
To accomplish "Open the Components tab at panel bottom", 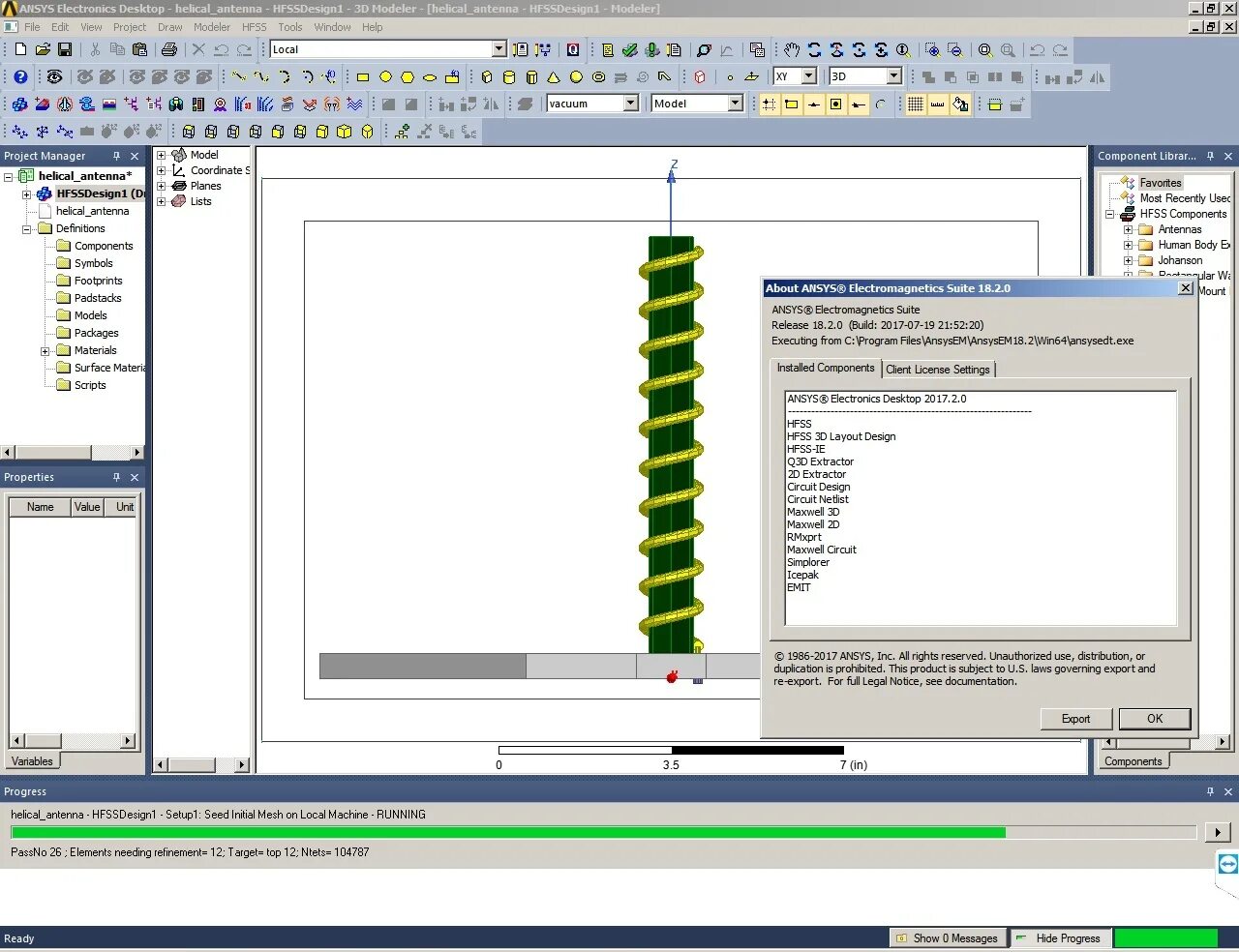I will click(1133, 761).
